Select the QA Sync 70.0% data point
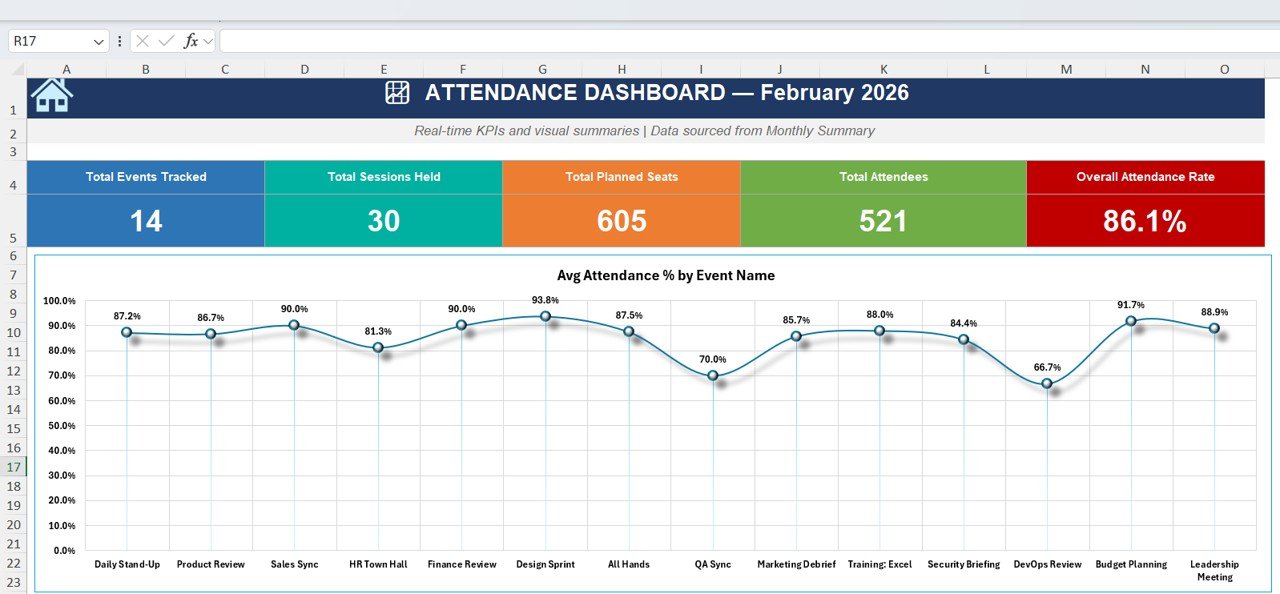Viewport: 1280px width, 594px height. point(712,376)
